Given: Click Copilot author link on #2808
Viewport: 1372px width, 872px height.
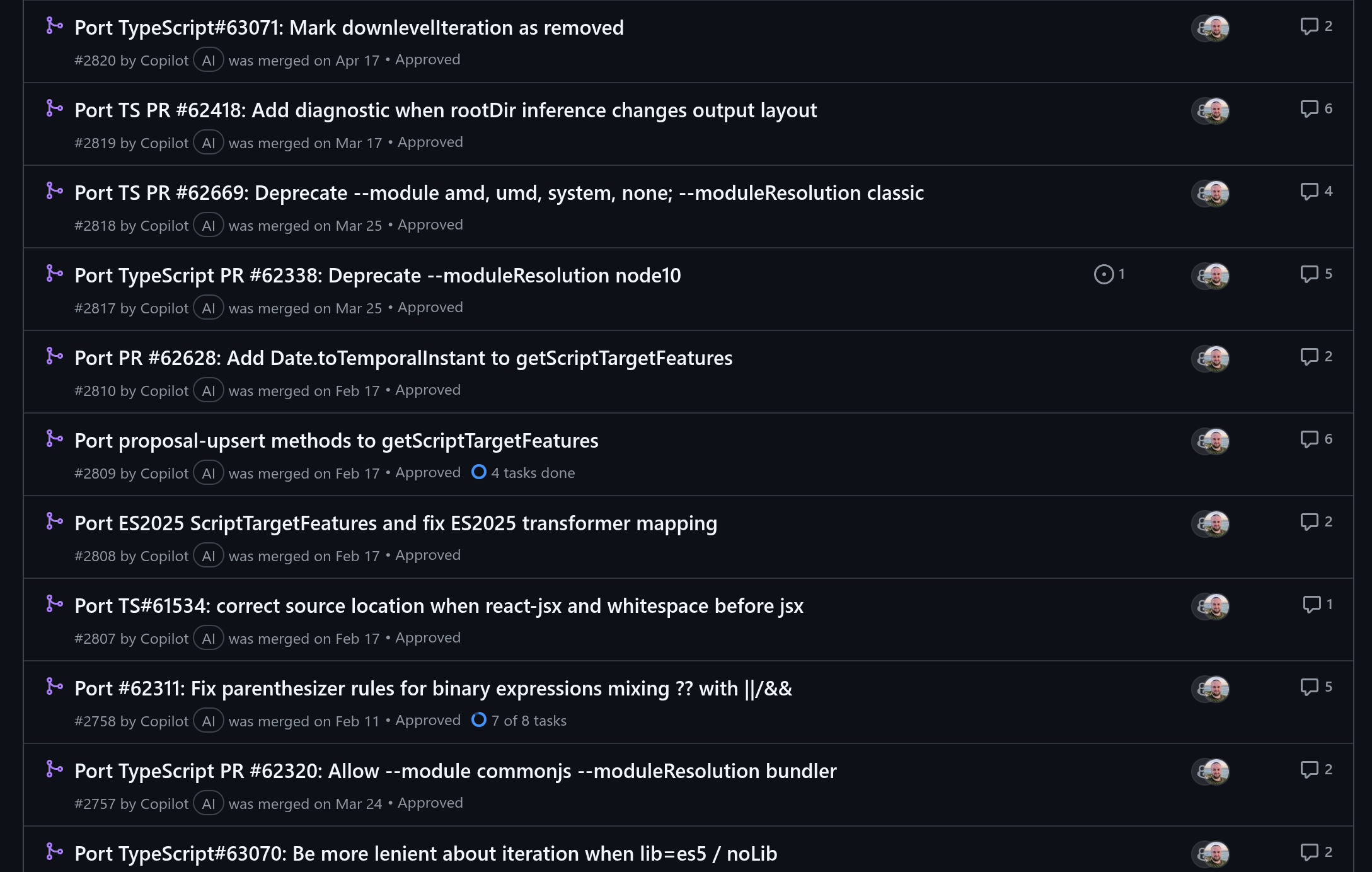Looking at the screenshot, I should click(164, 556).
